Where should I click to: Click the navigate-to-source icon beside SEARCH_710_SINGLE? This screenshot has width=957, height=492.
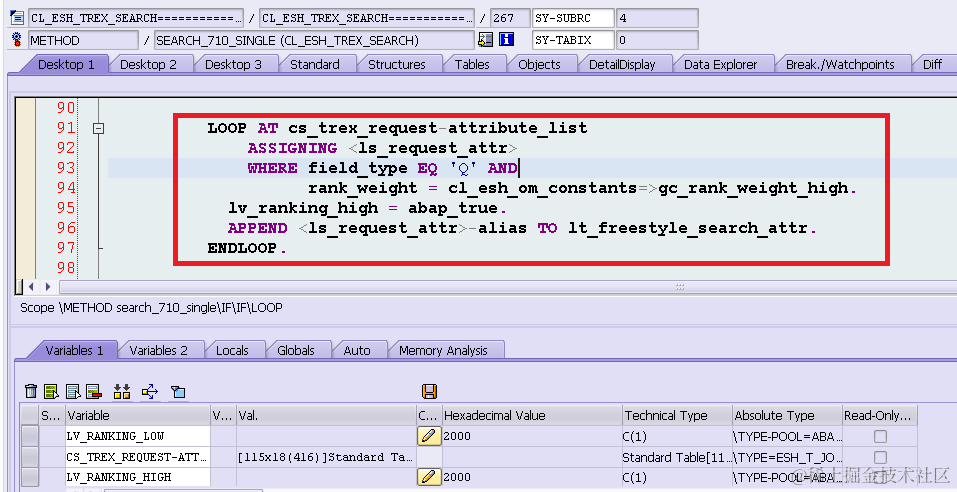coord(486,40)
